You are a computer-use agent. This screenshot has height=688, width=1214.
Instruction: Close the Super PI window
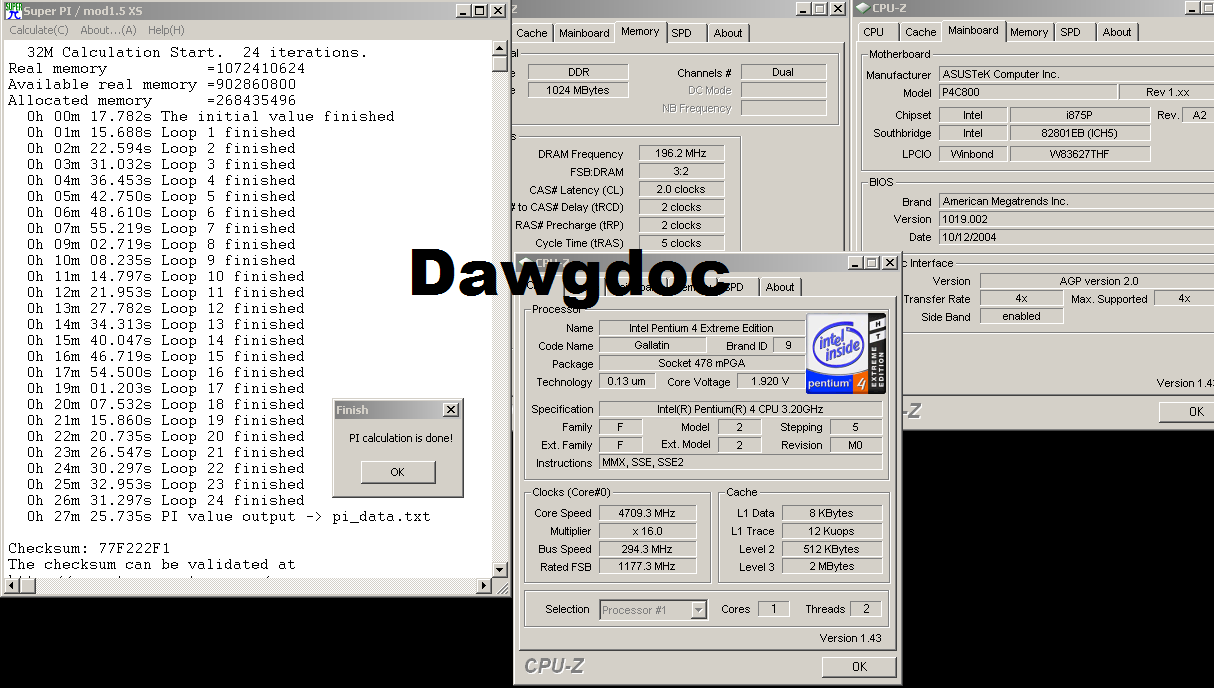[497, 11]
